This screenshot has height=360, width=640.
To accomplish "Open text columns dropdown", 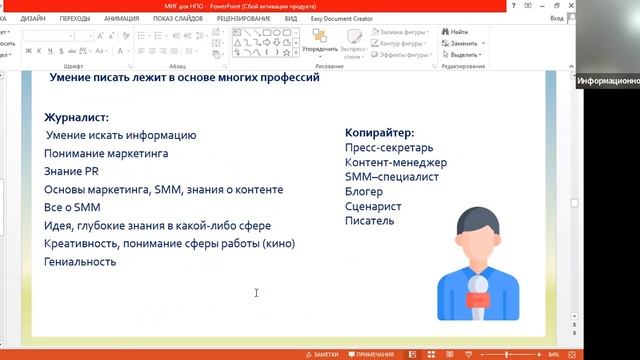I will click(191, 51).
